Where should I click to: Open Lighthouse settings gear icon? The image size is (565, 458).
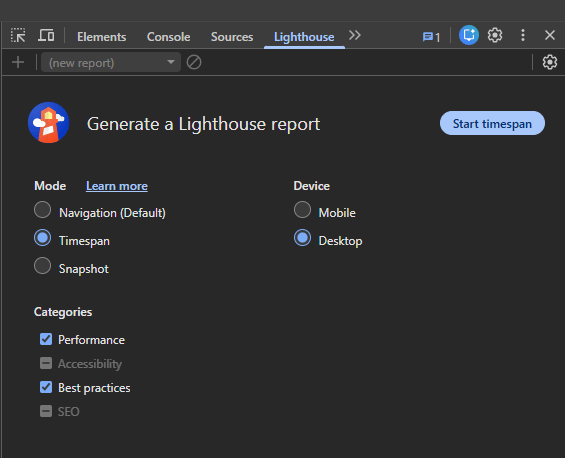tap(550, 62)
